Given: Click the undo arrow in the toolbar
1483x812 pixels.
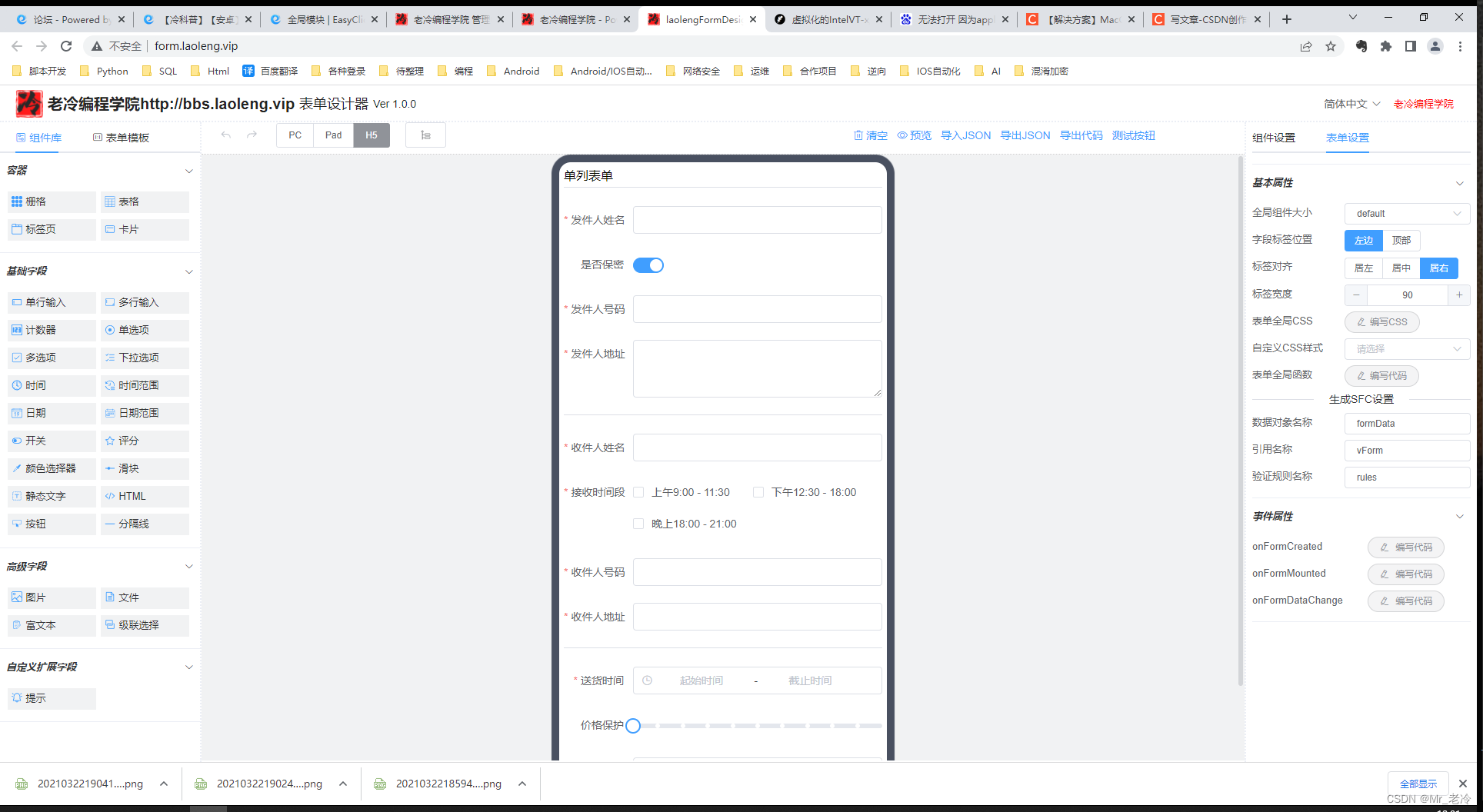Looking at the screenshot, I should coord(225,135).
